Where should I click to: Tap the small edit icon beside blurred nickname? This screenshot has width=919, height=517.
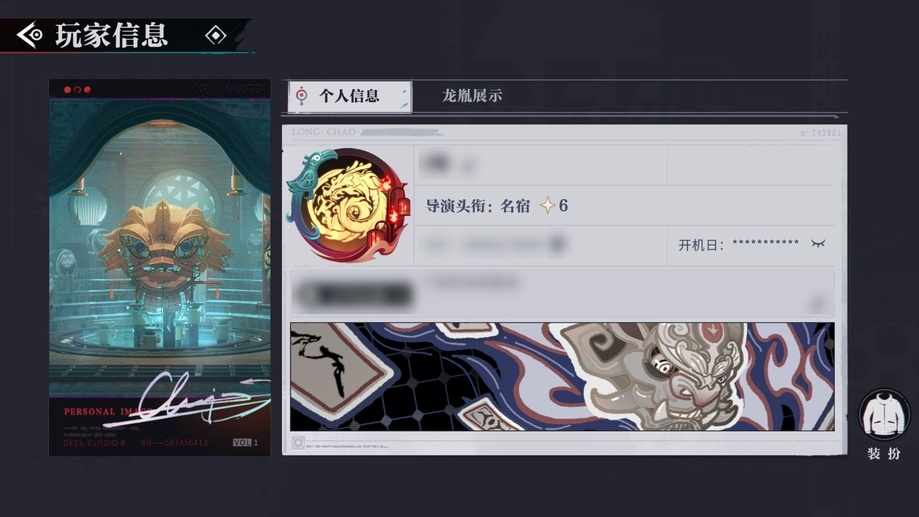click(x=467, y=168)
